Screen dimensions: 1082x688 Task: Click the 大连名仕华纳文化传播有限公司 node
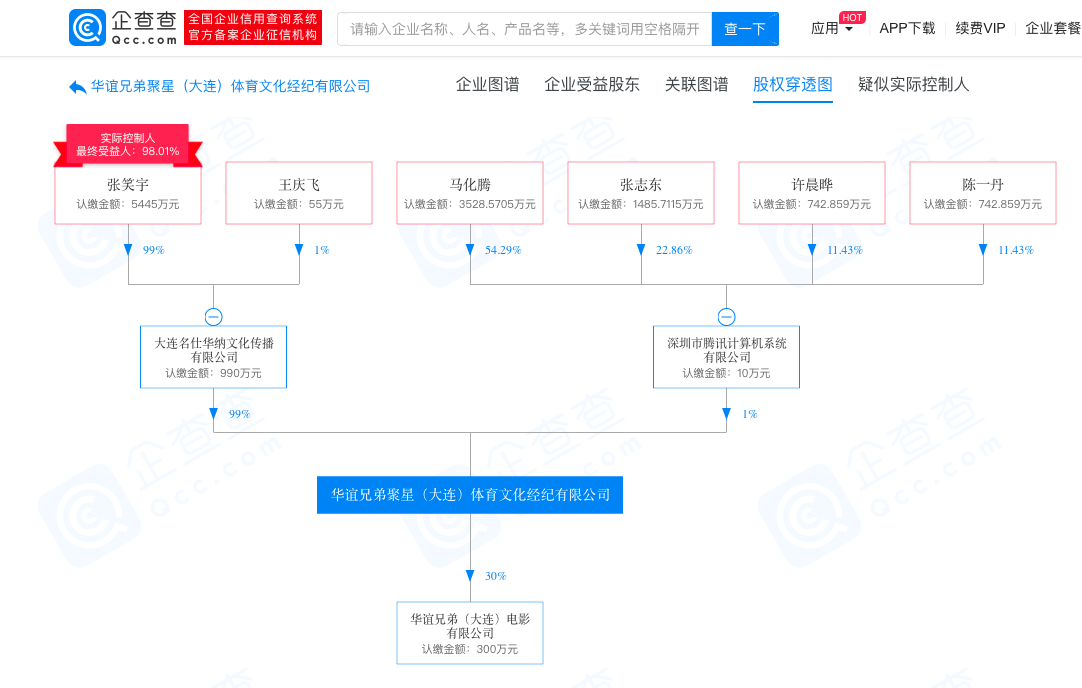[x=213, y=357]
